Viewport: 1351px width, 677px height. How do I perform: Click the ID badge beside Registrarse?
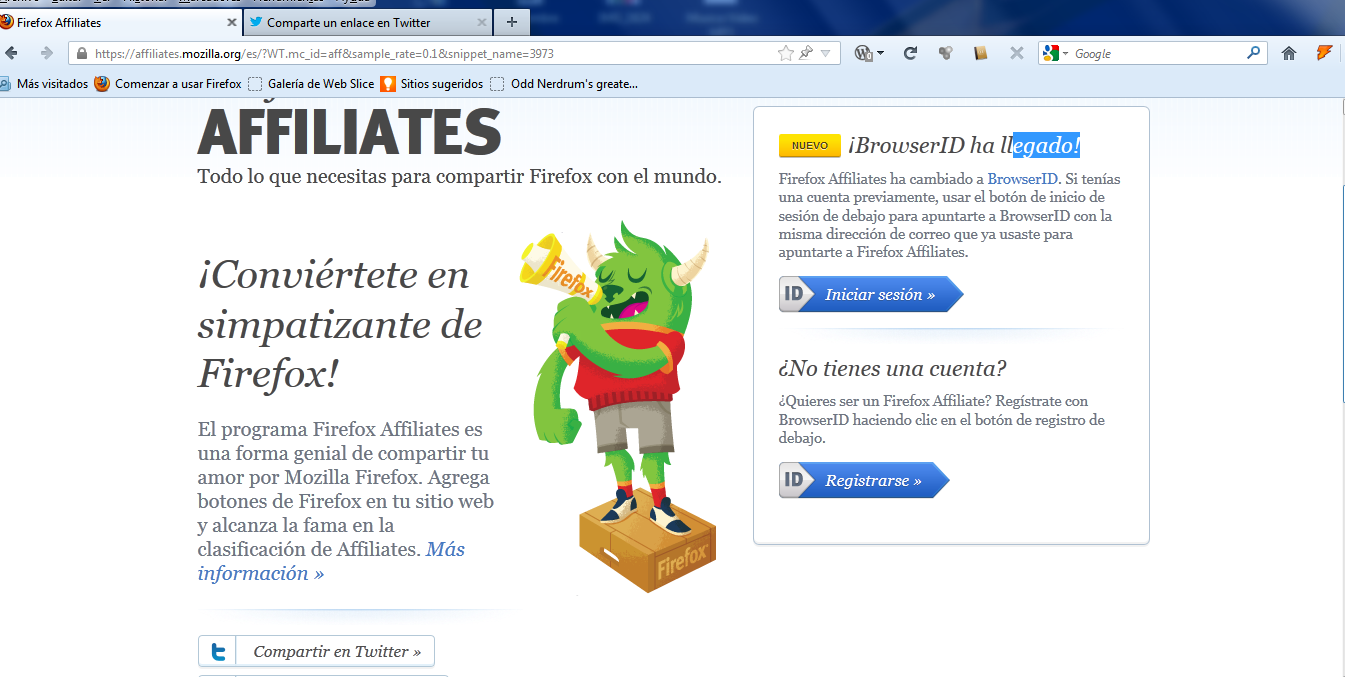796,480
